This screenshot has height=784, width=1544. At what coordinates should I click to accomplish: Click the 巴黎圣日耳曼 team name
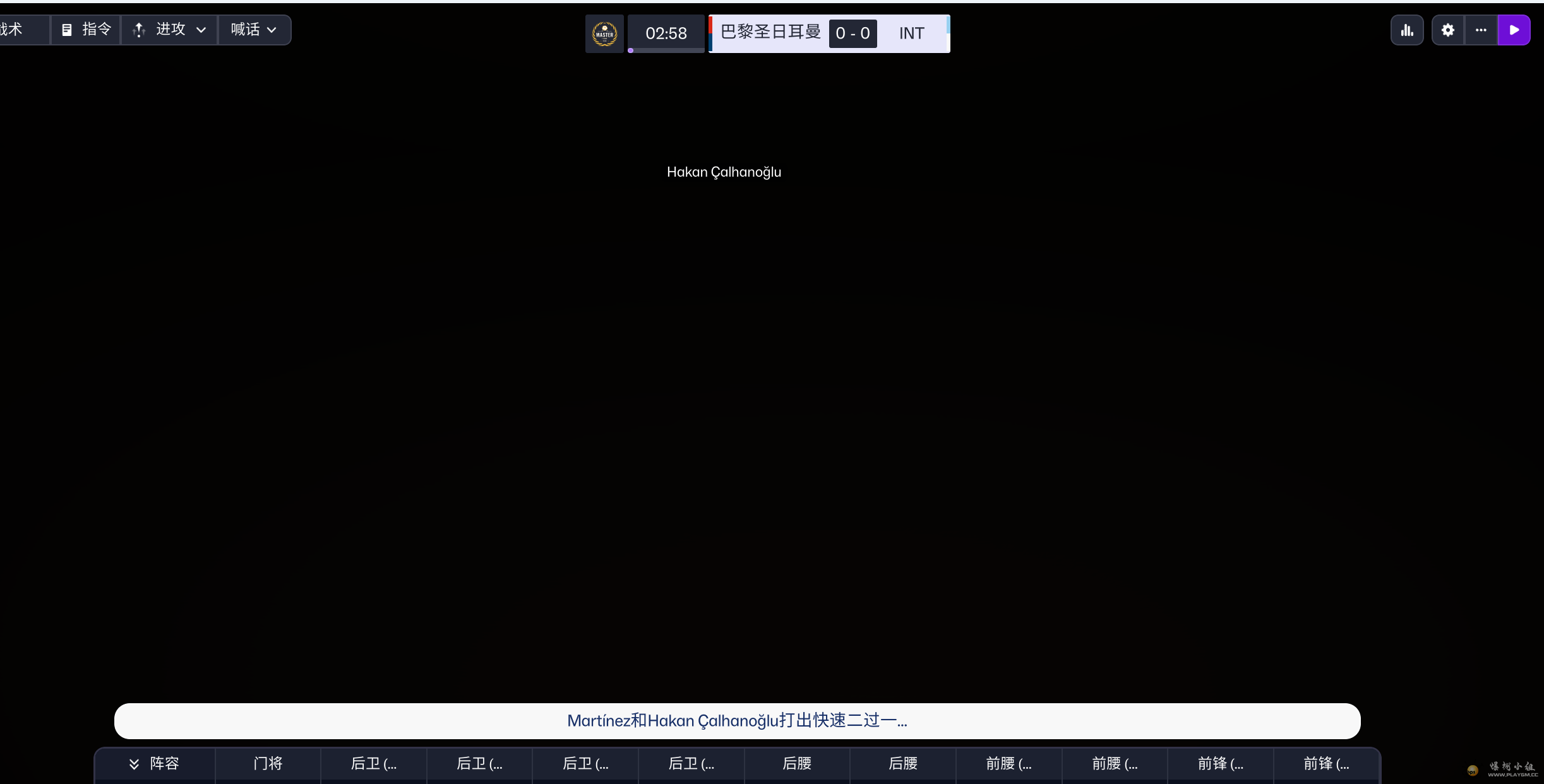coord(770,32)
